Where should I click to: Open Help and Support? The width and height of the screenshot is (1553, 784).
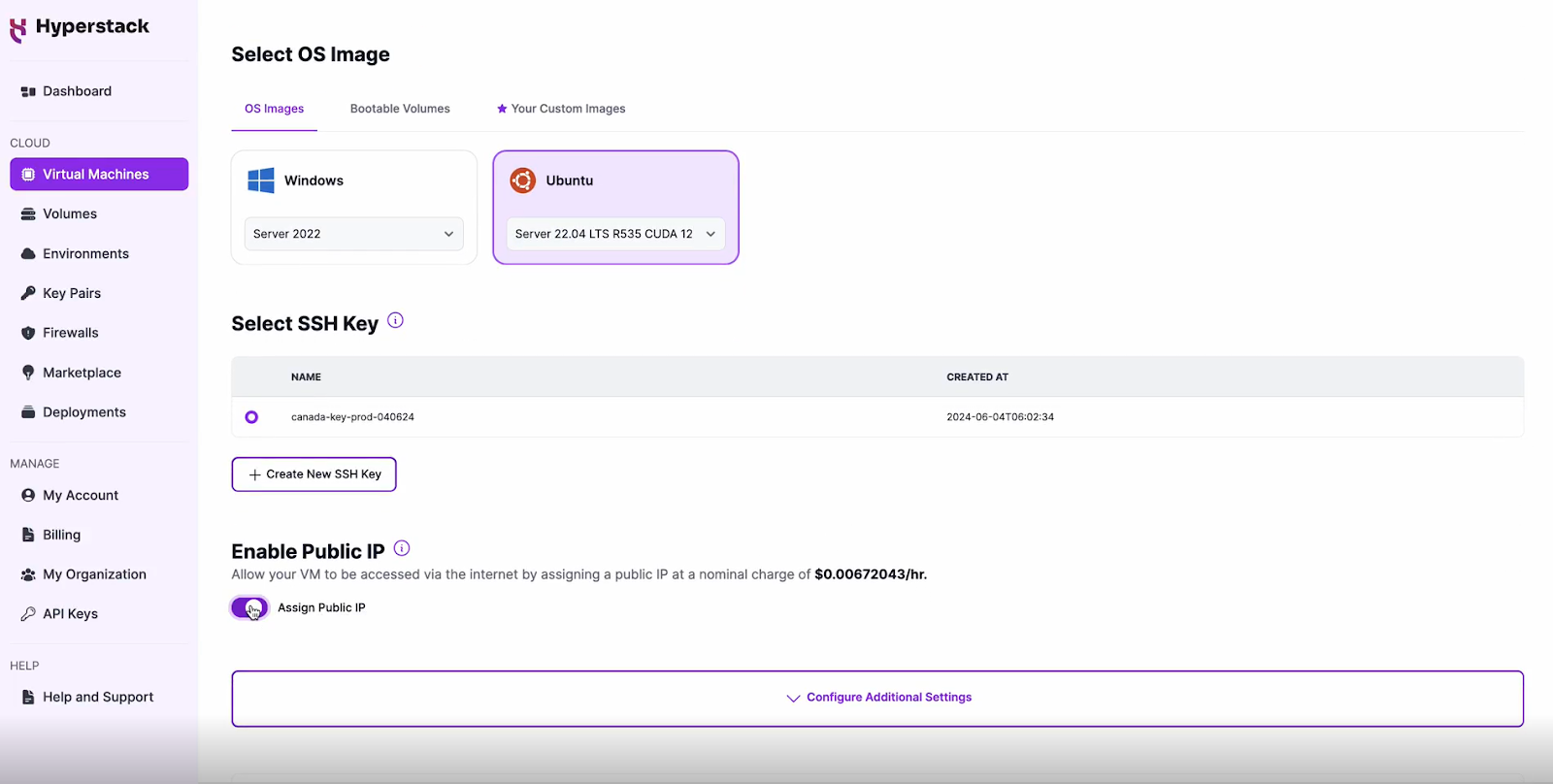[x=99, y=697]
